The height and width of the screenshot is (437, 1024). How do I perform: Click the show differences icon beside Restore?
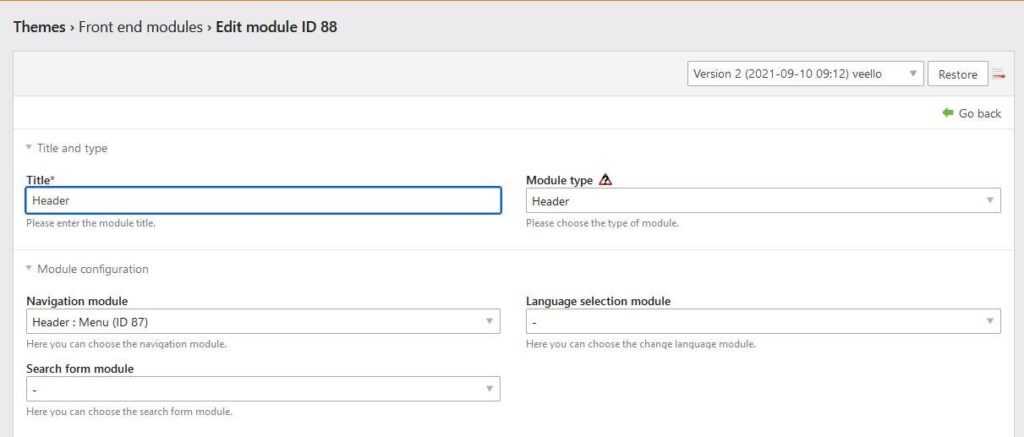click(x=998, y=75)
